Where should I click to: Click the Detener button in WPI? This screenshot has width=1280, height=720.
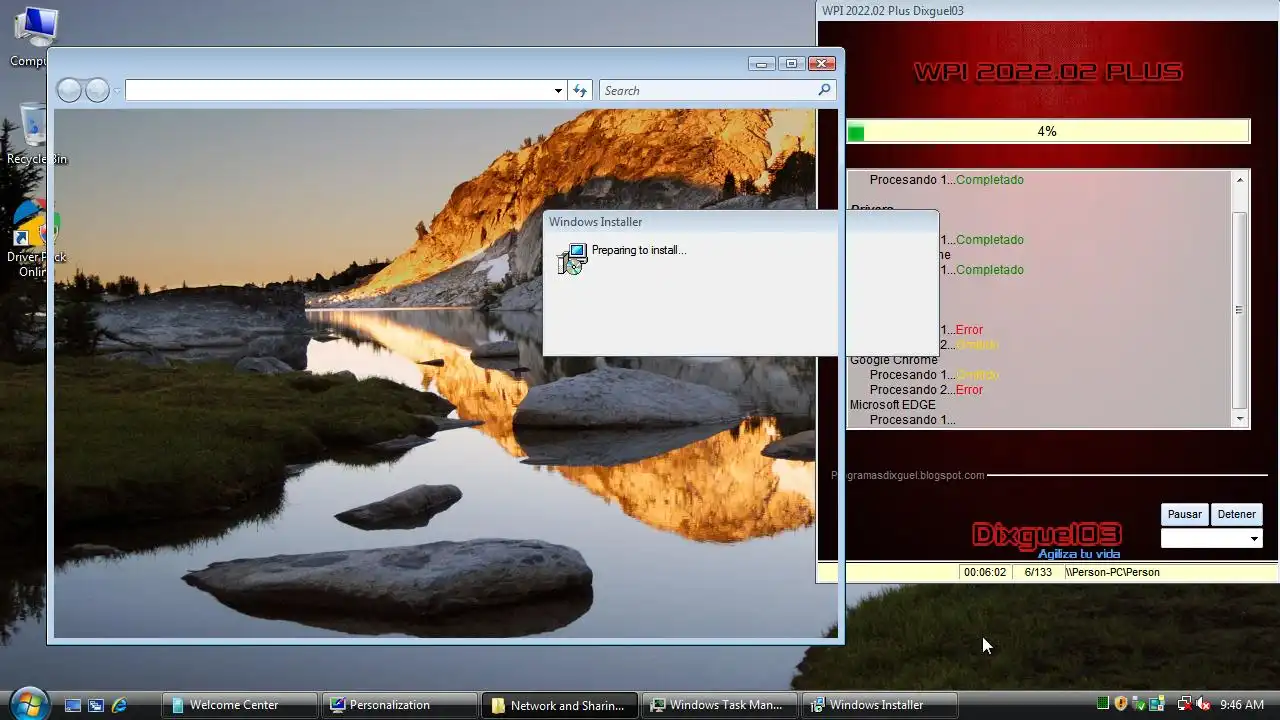tap(1236, 514)
